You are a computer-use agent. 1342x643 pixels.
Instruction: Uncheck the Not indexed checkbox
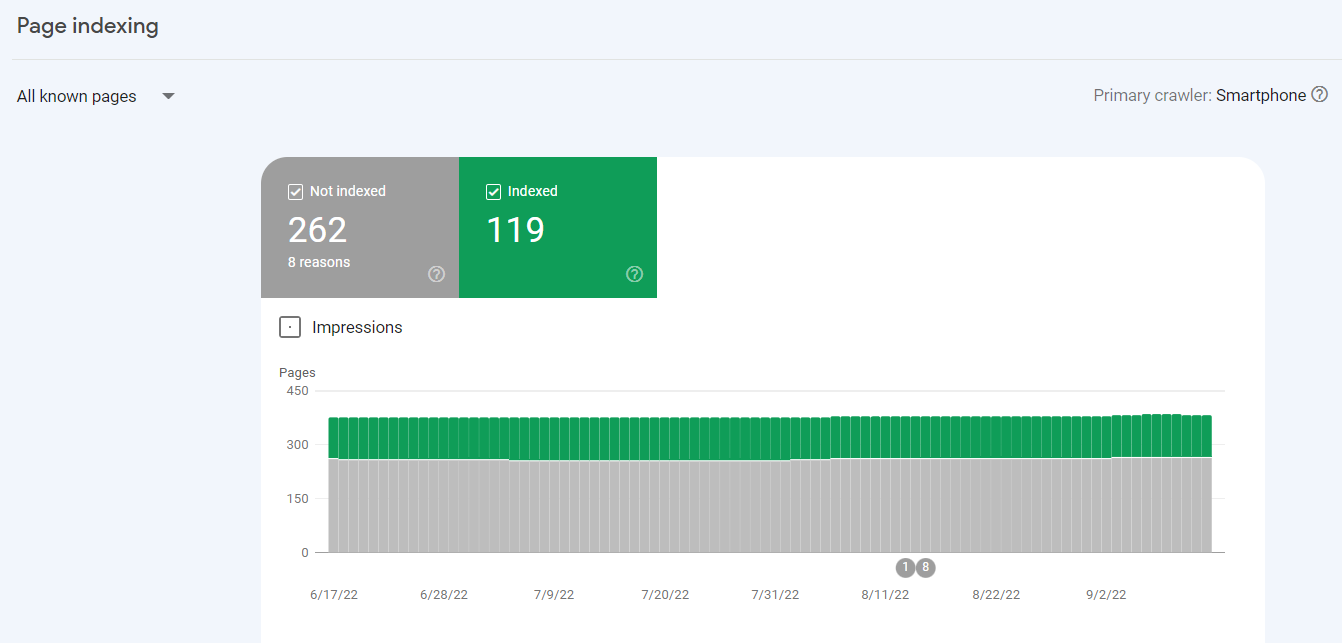coord(296,192)
